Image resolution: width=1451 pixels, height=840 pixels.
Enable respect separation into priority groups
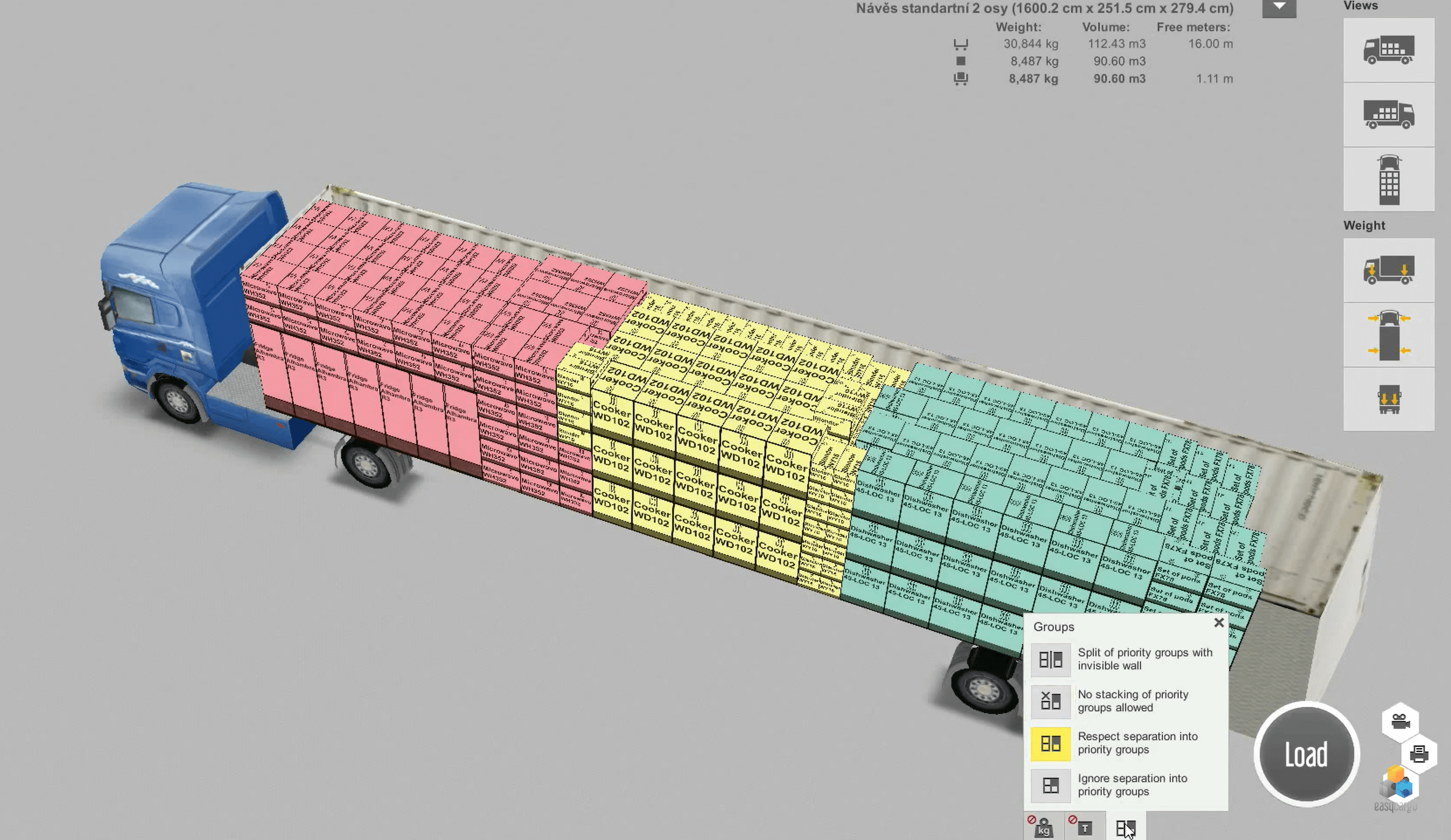(x=1050, y=742)
